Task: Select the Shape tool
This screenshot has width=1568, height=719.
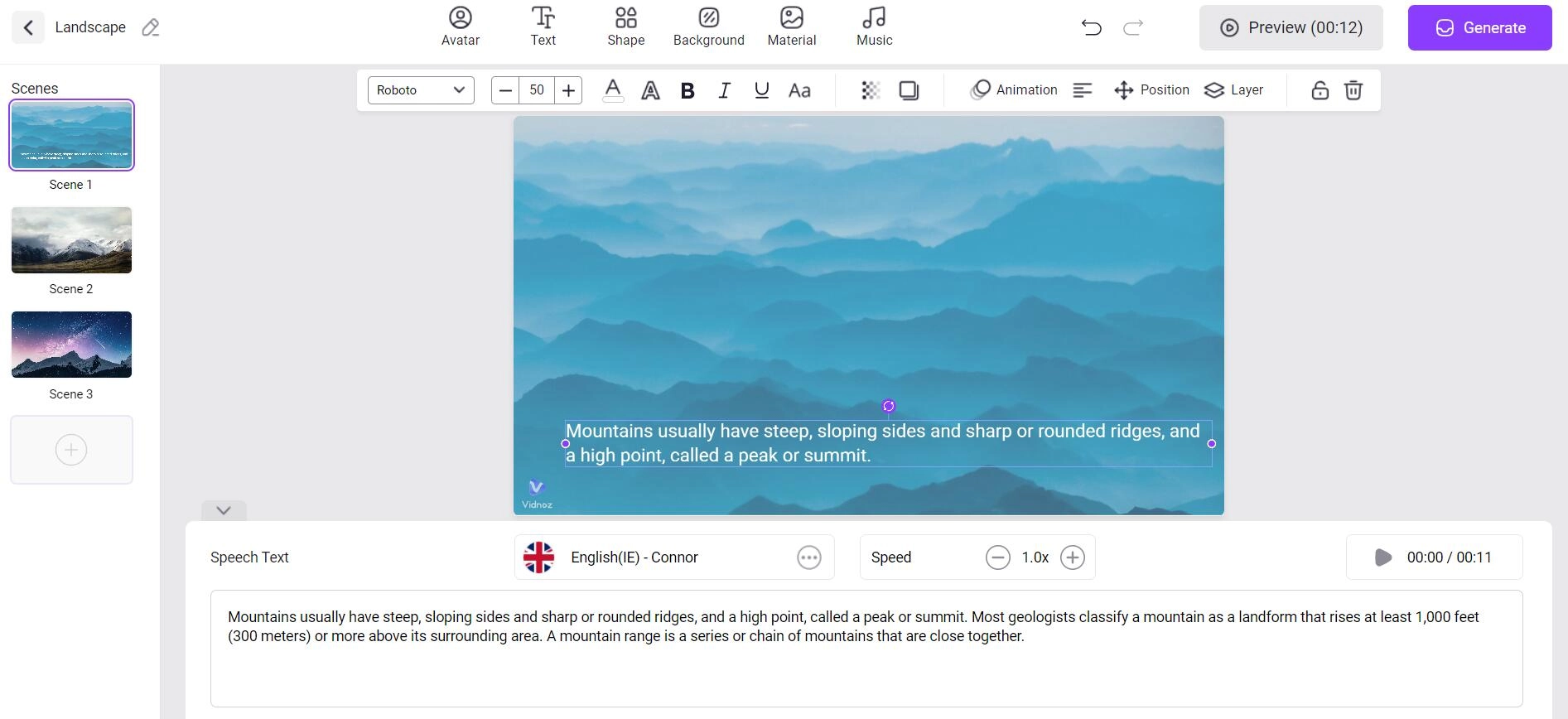Action: tap(625, 27)
